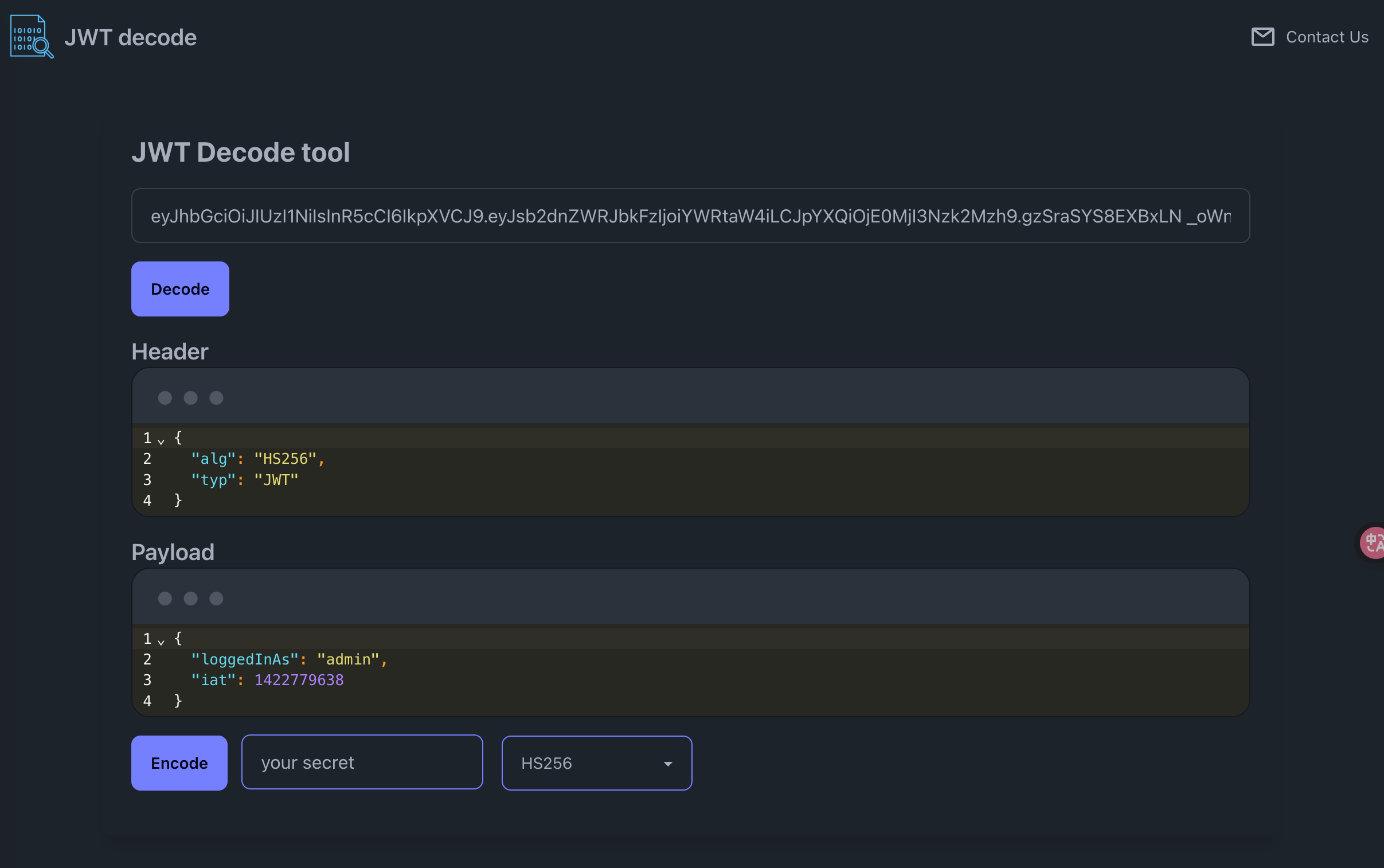Viewport: 1384px width, 868px height.
Task: Collapse the Header JSON fold arrow
Action: pyautogui.click(x=161, y=441)
